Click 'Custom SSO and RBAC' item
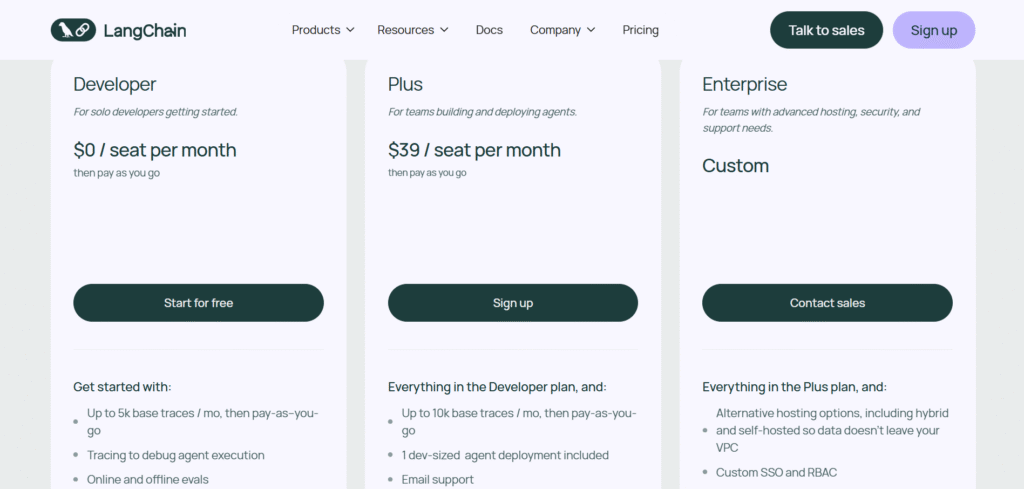Viewport: 1024px width, 489px height. pos(776,472)
